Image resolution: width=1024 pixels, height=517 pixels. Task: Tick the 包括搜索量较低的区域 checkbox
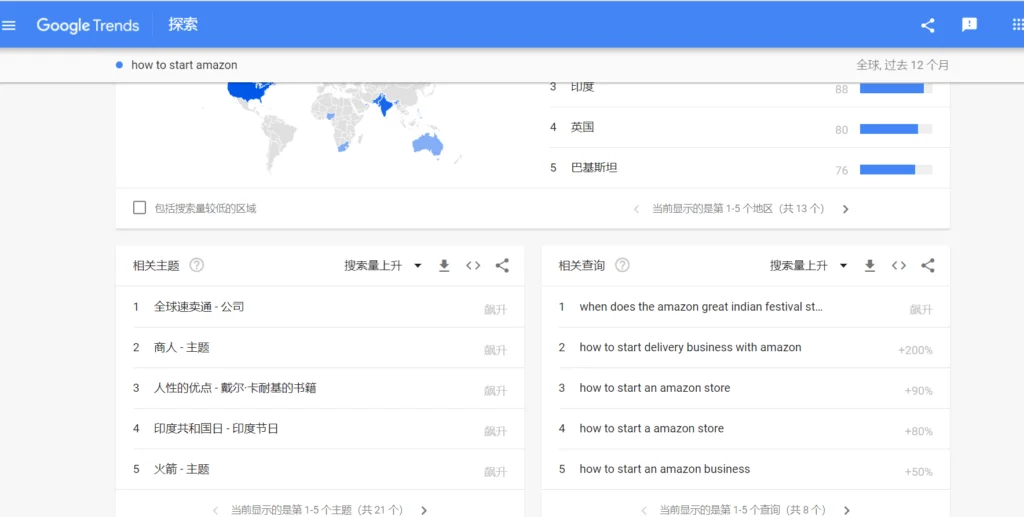(139, 208)
